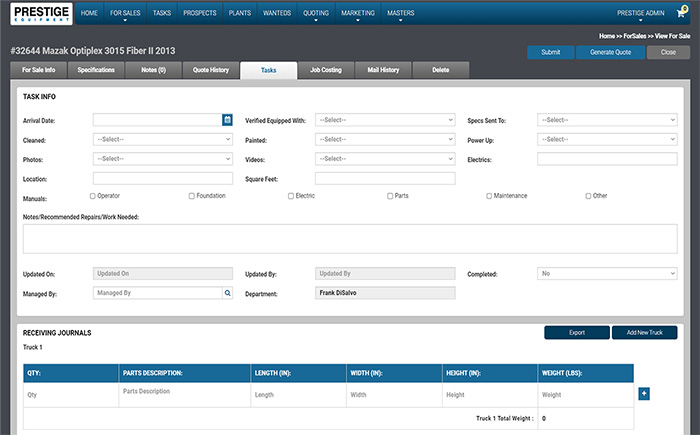Click the 'Frank DiSalvo' Department field
Image resolution: width=700 pixels, height=435 pixels.
click(385, 293)
